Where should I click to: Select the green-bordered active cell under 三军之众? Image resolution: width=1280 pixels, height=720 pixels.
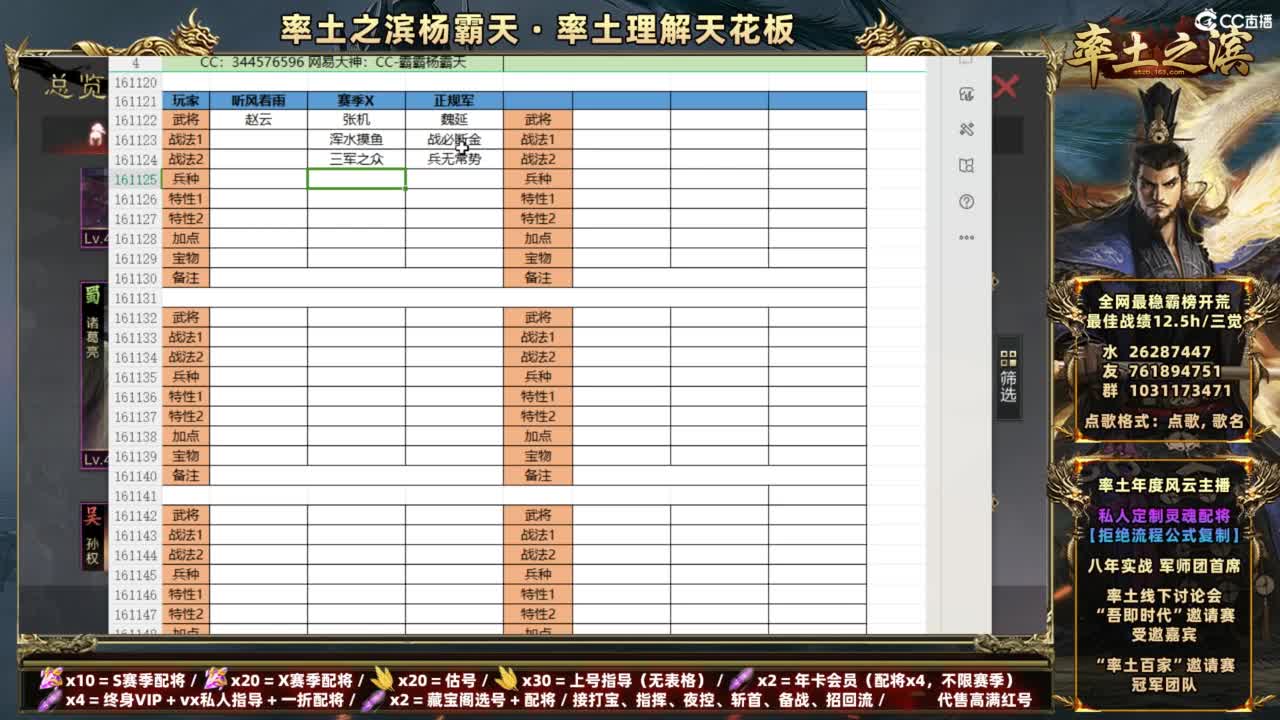[x=356, y=179]
